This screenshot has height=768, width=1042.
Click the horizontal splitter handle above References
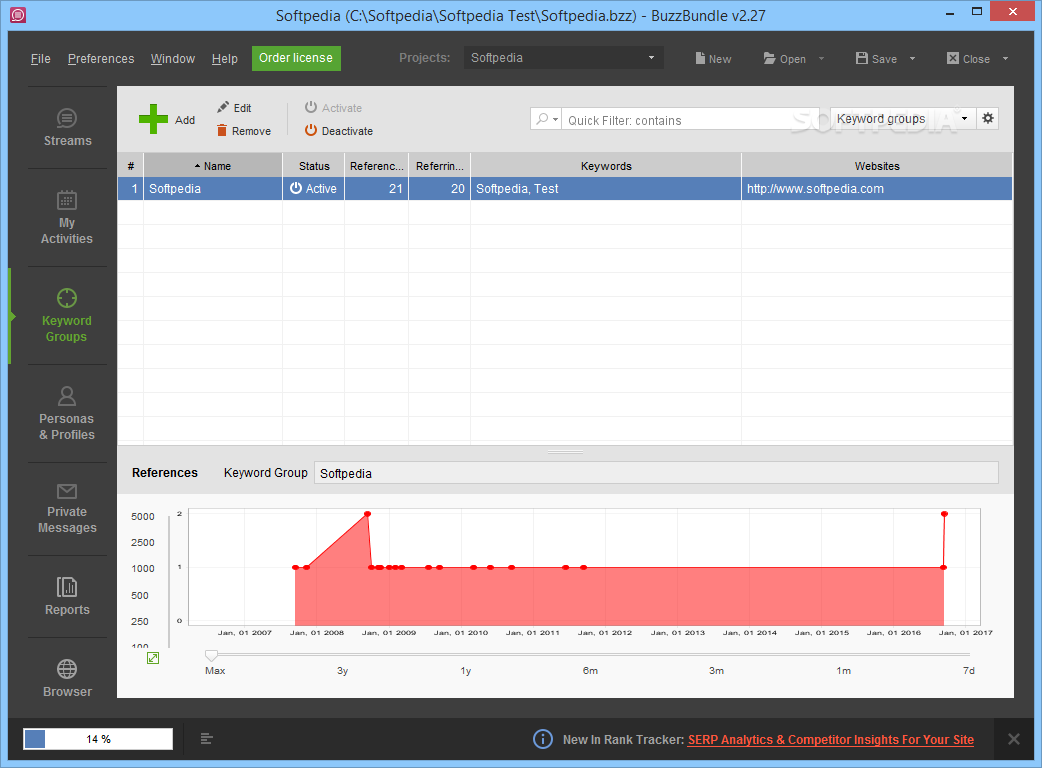point(566,452)
